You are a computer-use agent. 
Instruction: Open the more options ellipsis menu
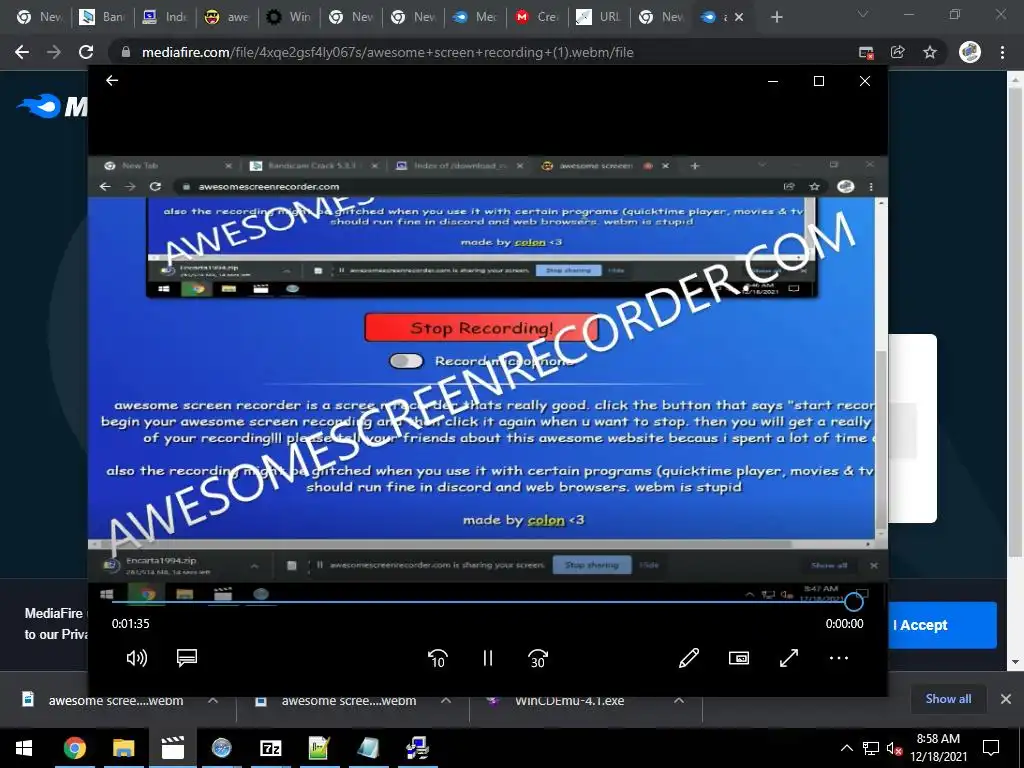[x=839, y=658]
